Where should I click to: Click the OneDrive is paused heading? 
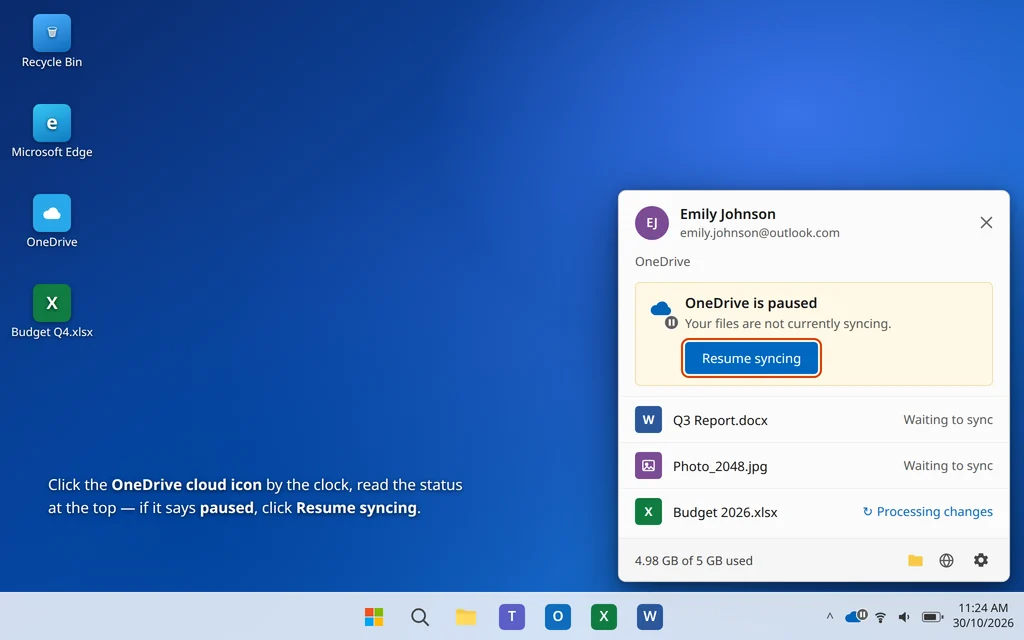pos(751,303)
